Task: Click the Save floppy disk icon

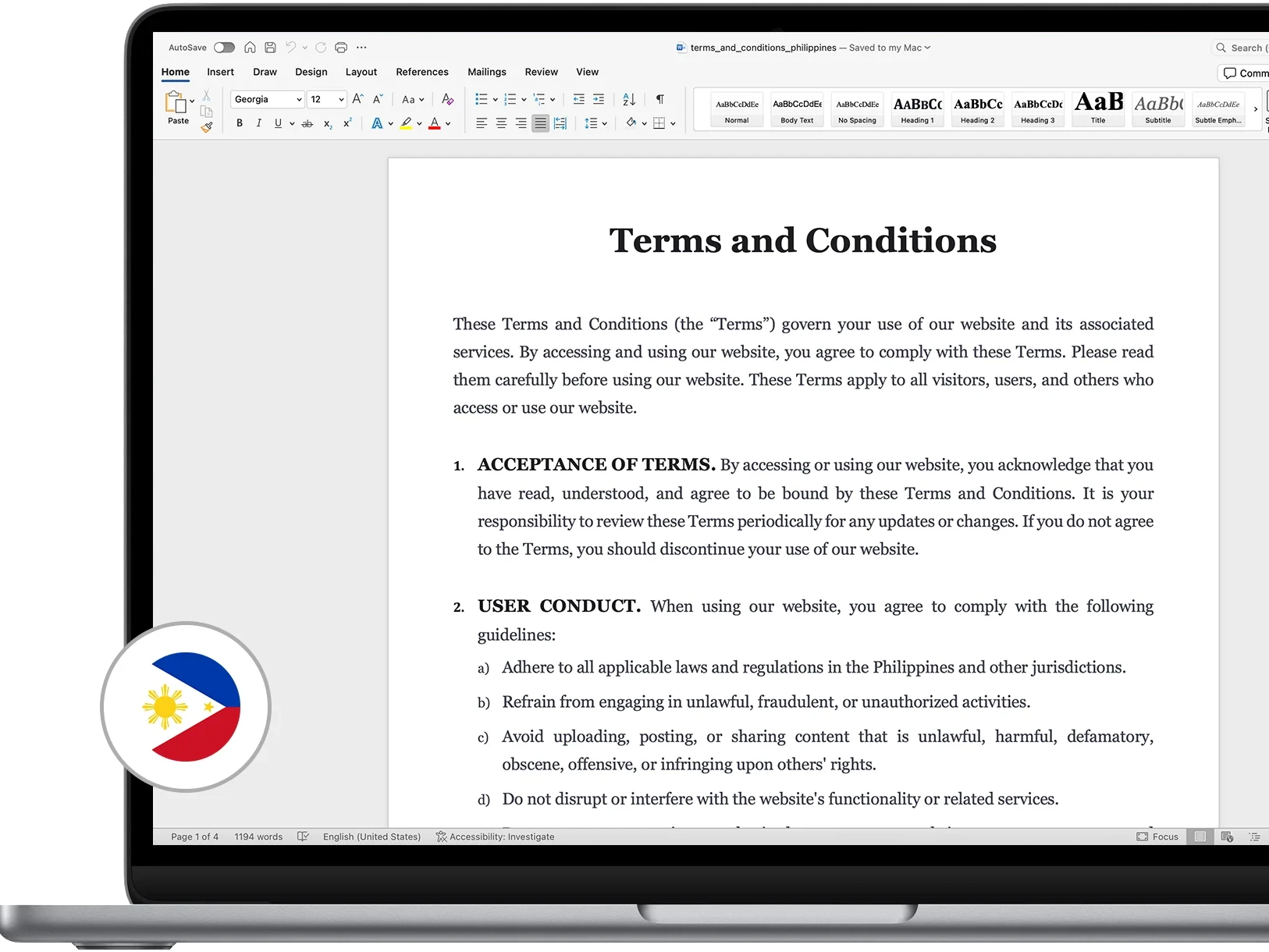Action: [x=270, y=48]
